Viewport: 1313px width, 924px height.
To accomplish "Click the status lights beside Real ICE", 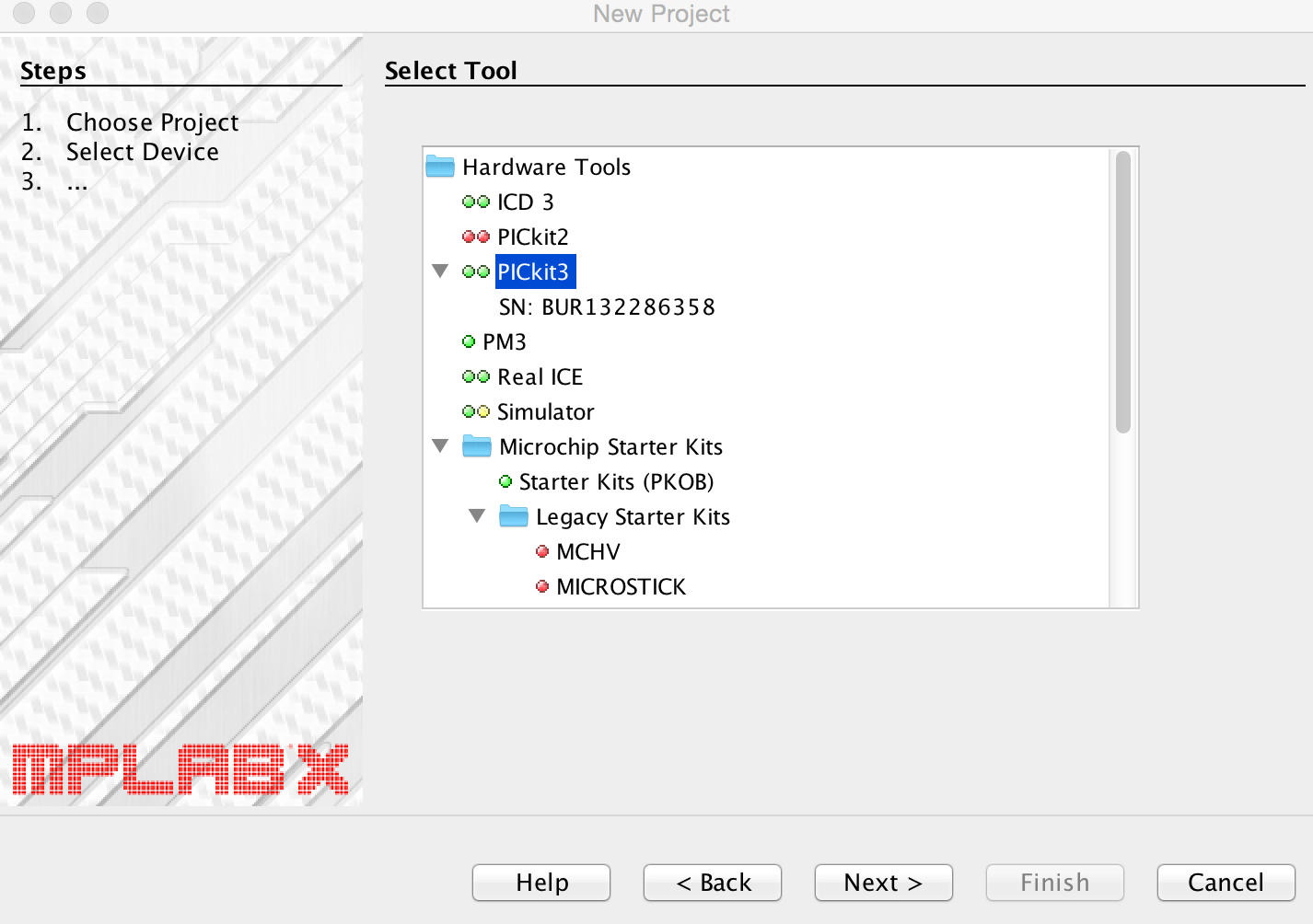I will click(476, 376).
